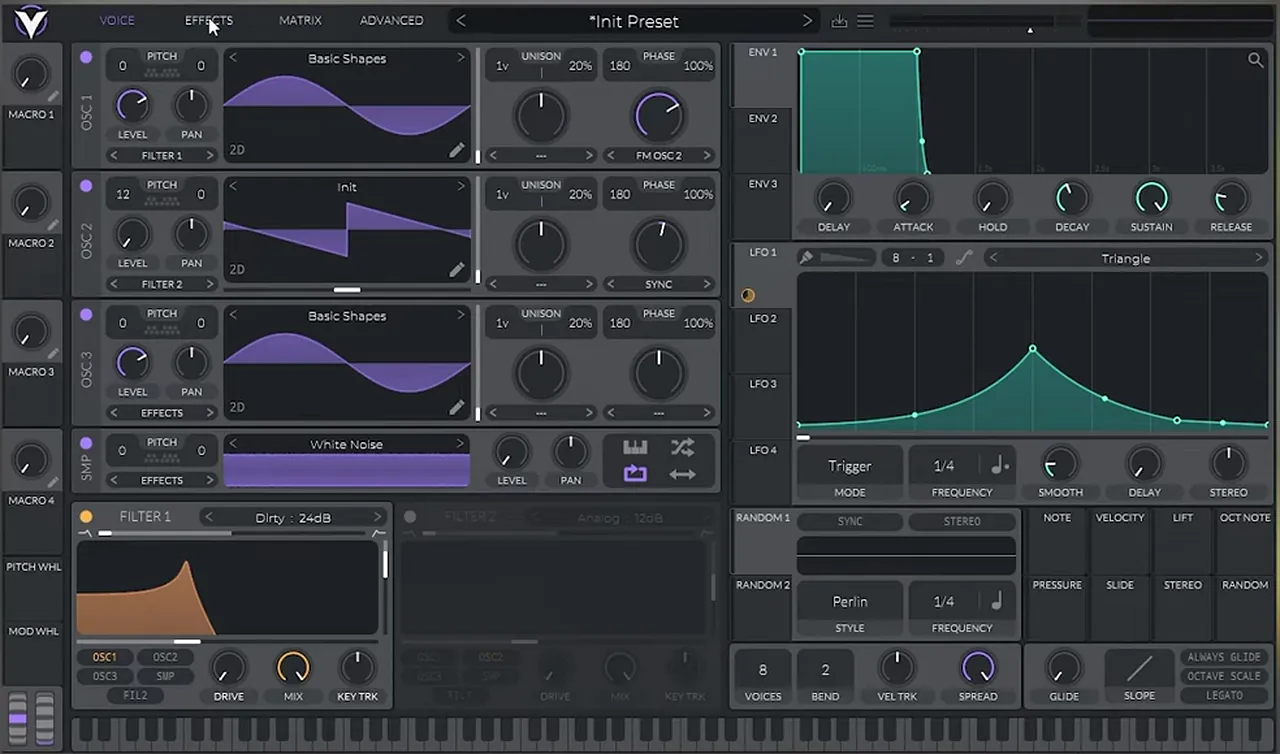Click the OSC 3 wavetable edit pencil

(x=456, y=407)
